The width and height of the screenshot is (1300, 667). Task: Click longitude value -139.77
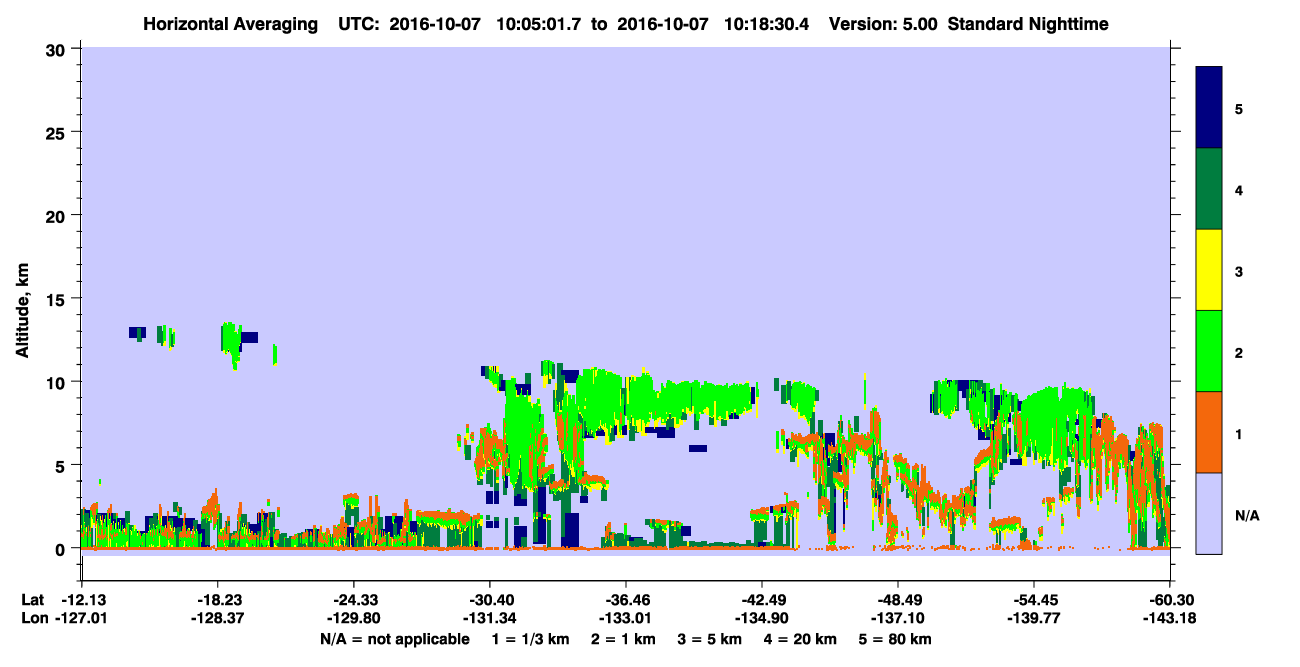[x=1034, y=619]
